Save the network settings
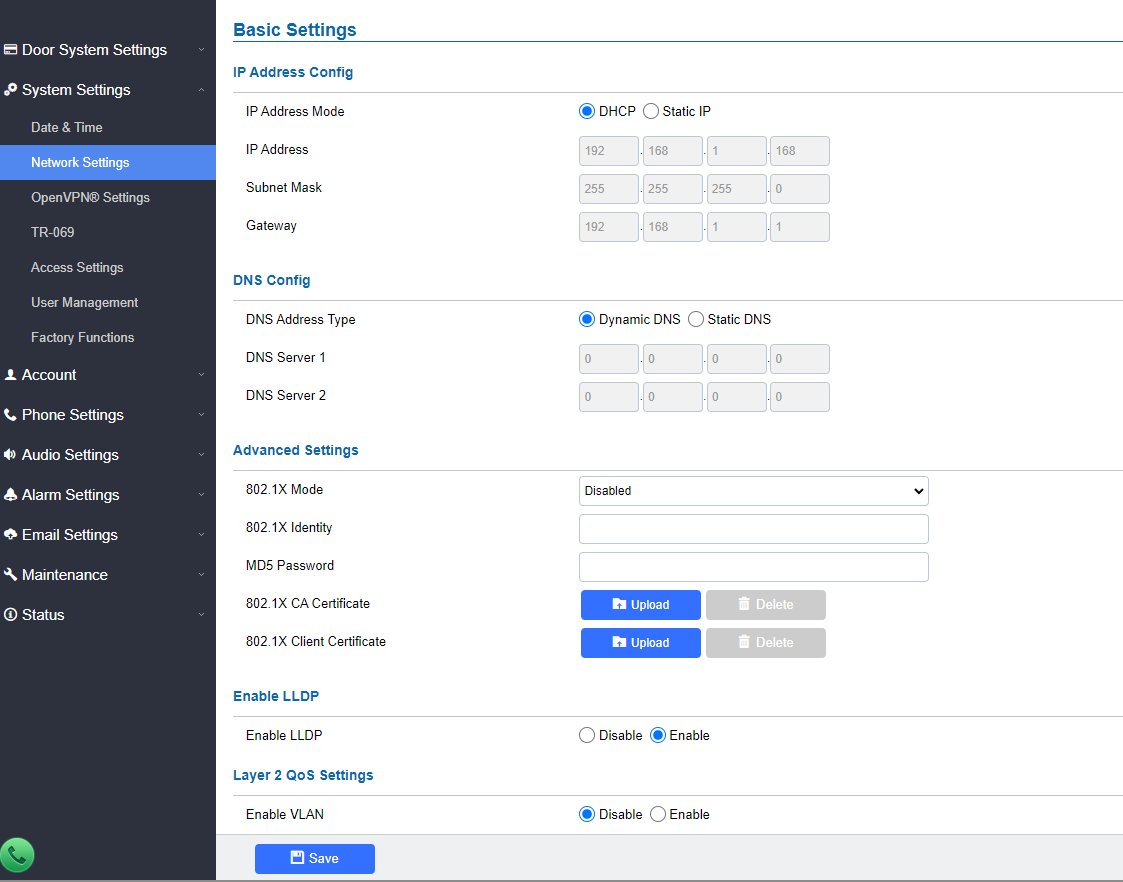 coord(314,858)
